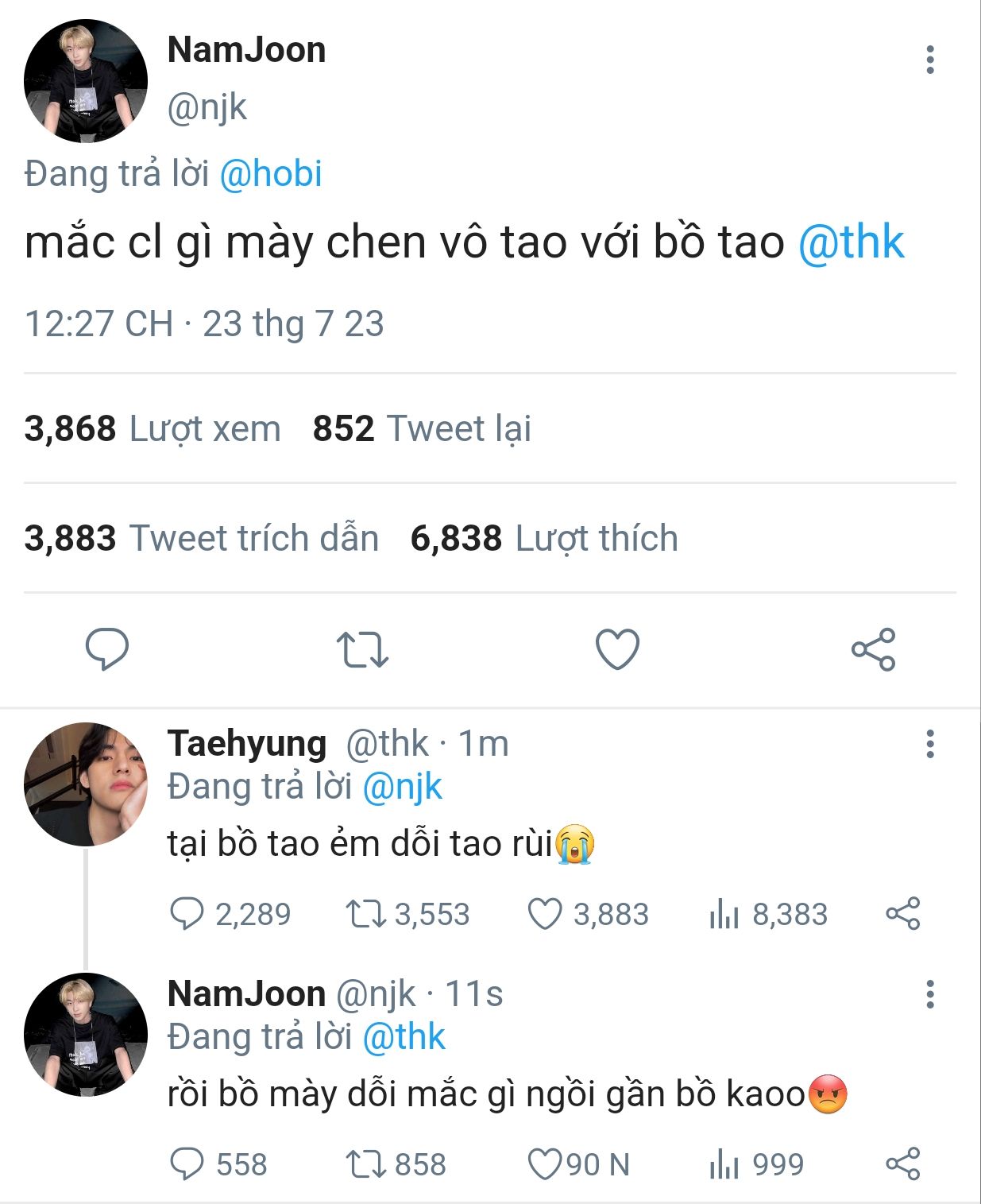Click the reply icon under the main tweet
This screenshot has height=1204, width=981.
coord(106,648)
